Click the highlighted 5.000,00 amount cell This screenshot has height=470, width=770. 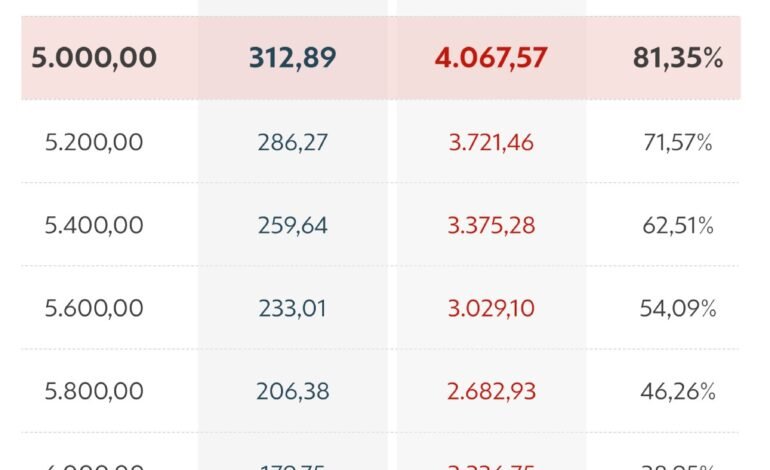(x=94, y=58)
